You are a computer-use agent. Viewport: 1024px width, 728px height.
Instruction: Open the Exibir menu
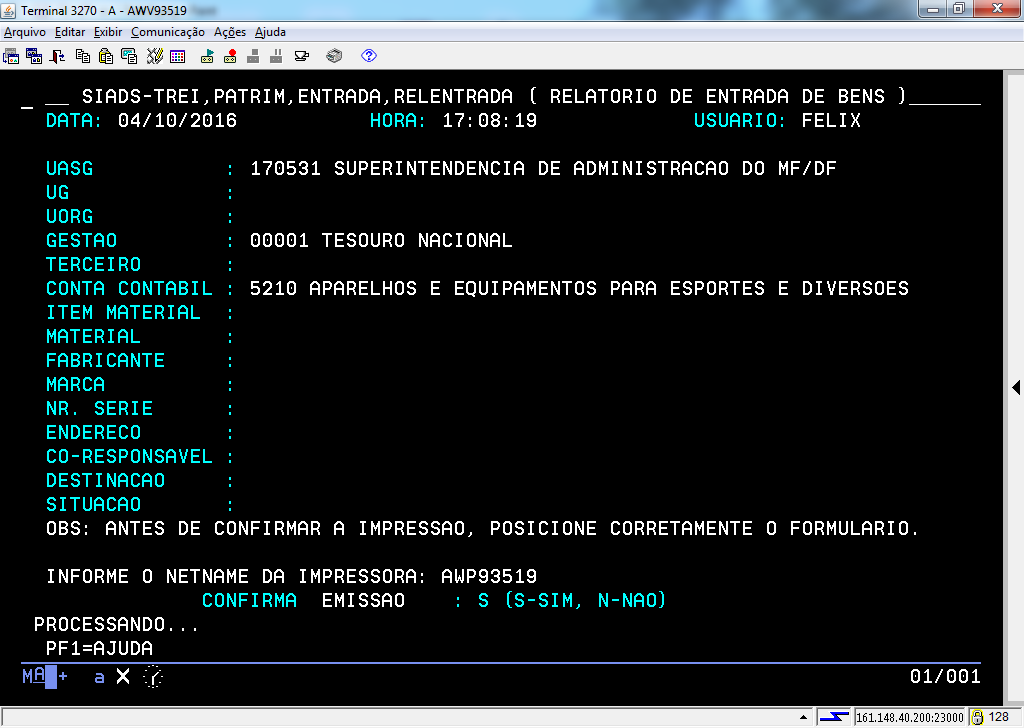pyautogui.click(x=108, y=32)
